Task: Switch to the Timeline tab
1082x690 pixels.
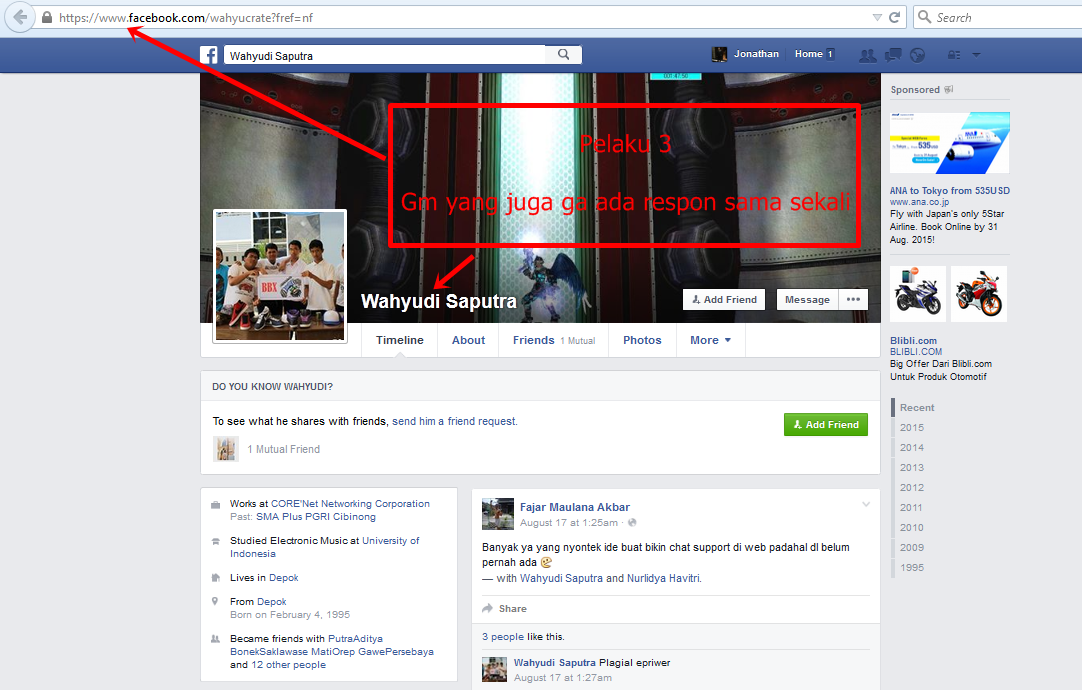Action: [400, 340]
